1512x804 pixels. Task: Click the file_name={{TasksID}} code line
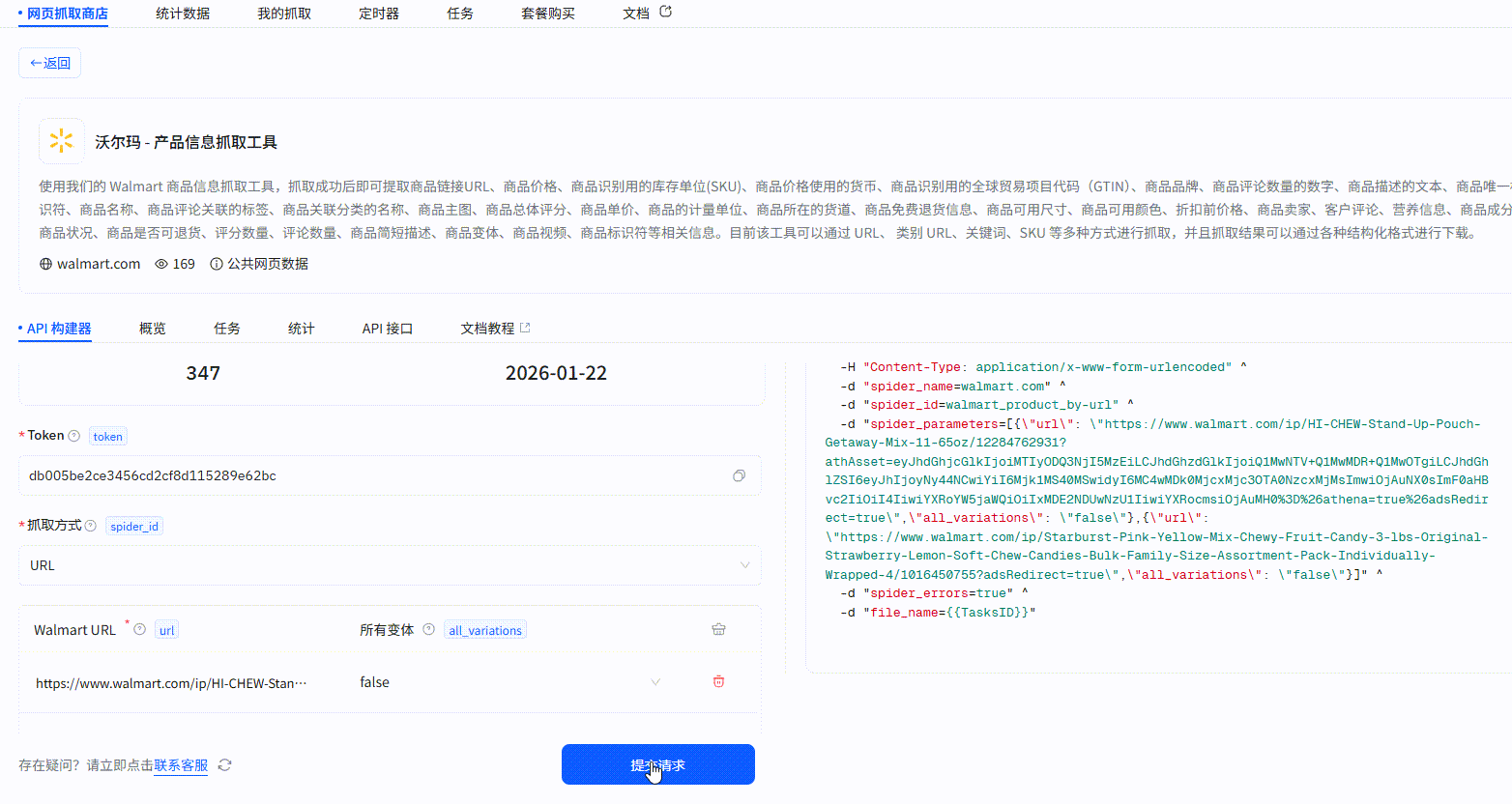tap(938, 612)
